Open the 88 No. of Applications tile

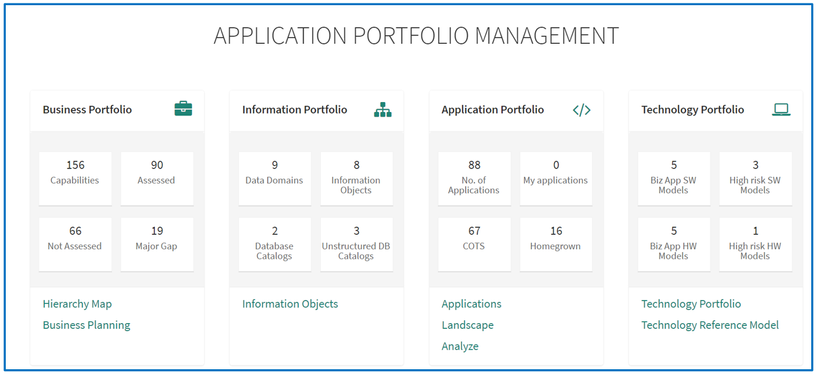pos(474,179)
